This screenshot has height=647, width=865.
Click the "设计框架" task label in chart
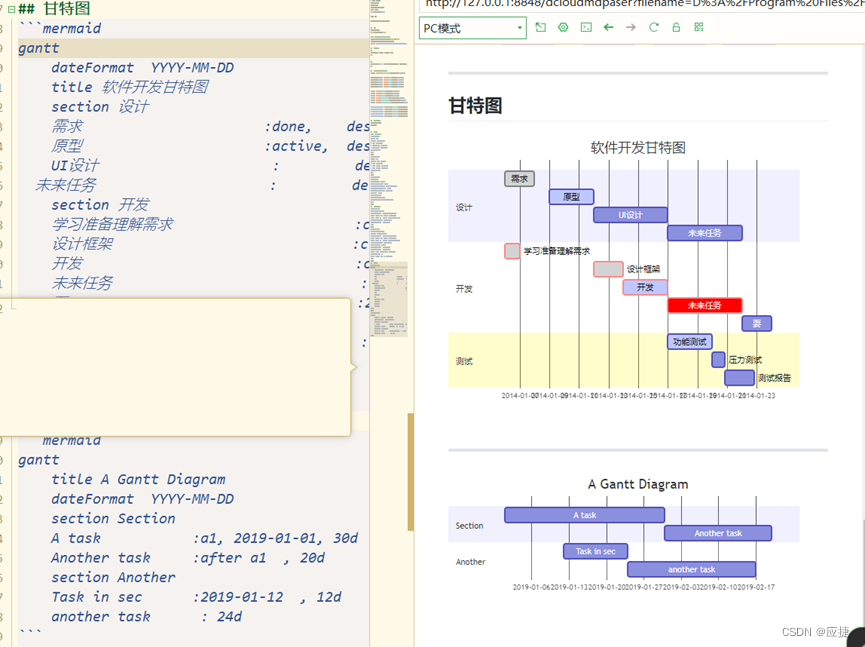pos(643,269)
